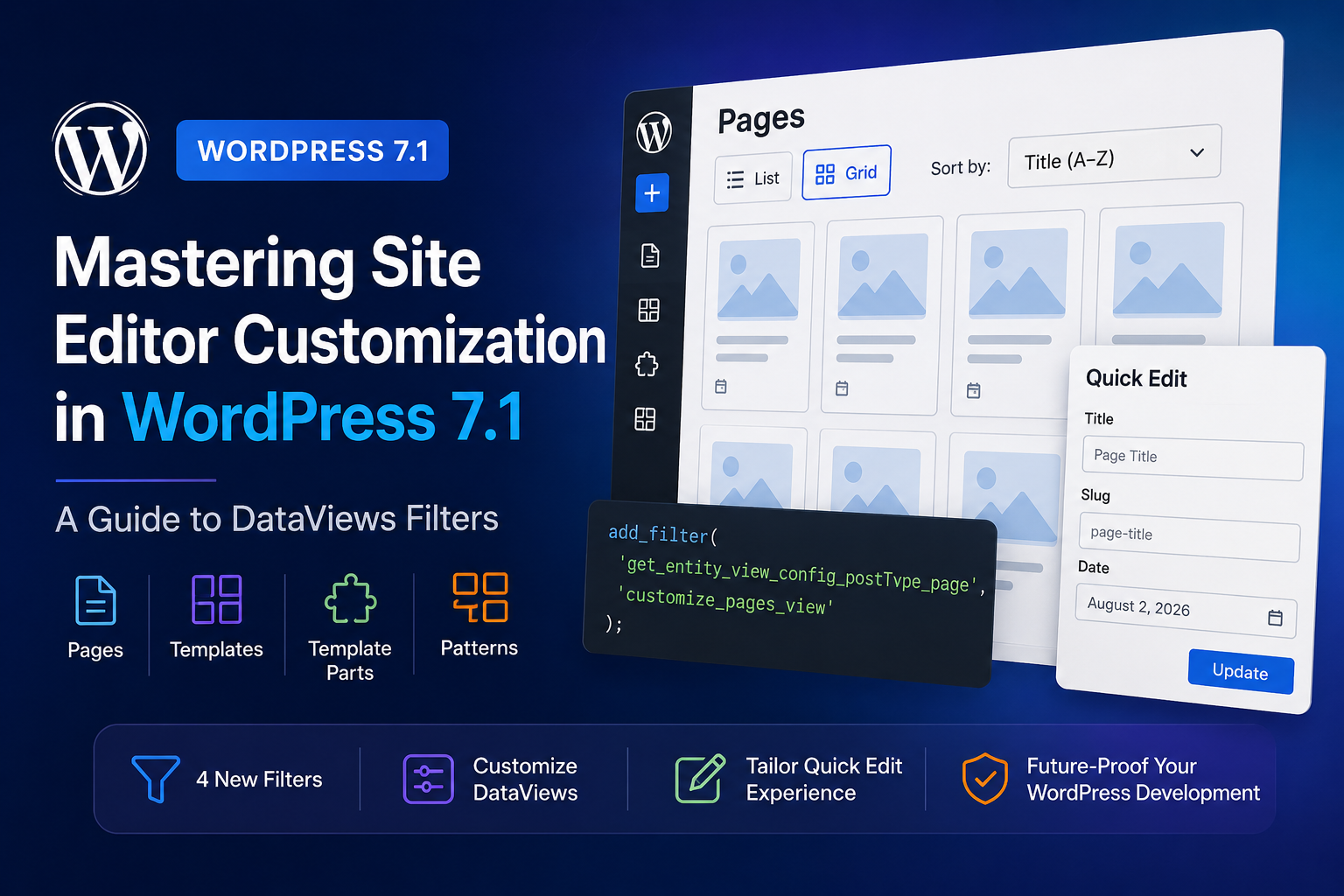Click the orange shield checkmark Future-Proof icon
The height and width of the screenshot is (896, 1344).
tap(985, 778)
